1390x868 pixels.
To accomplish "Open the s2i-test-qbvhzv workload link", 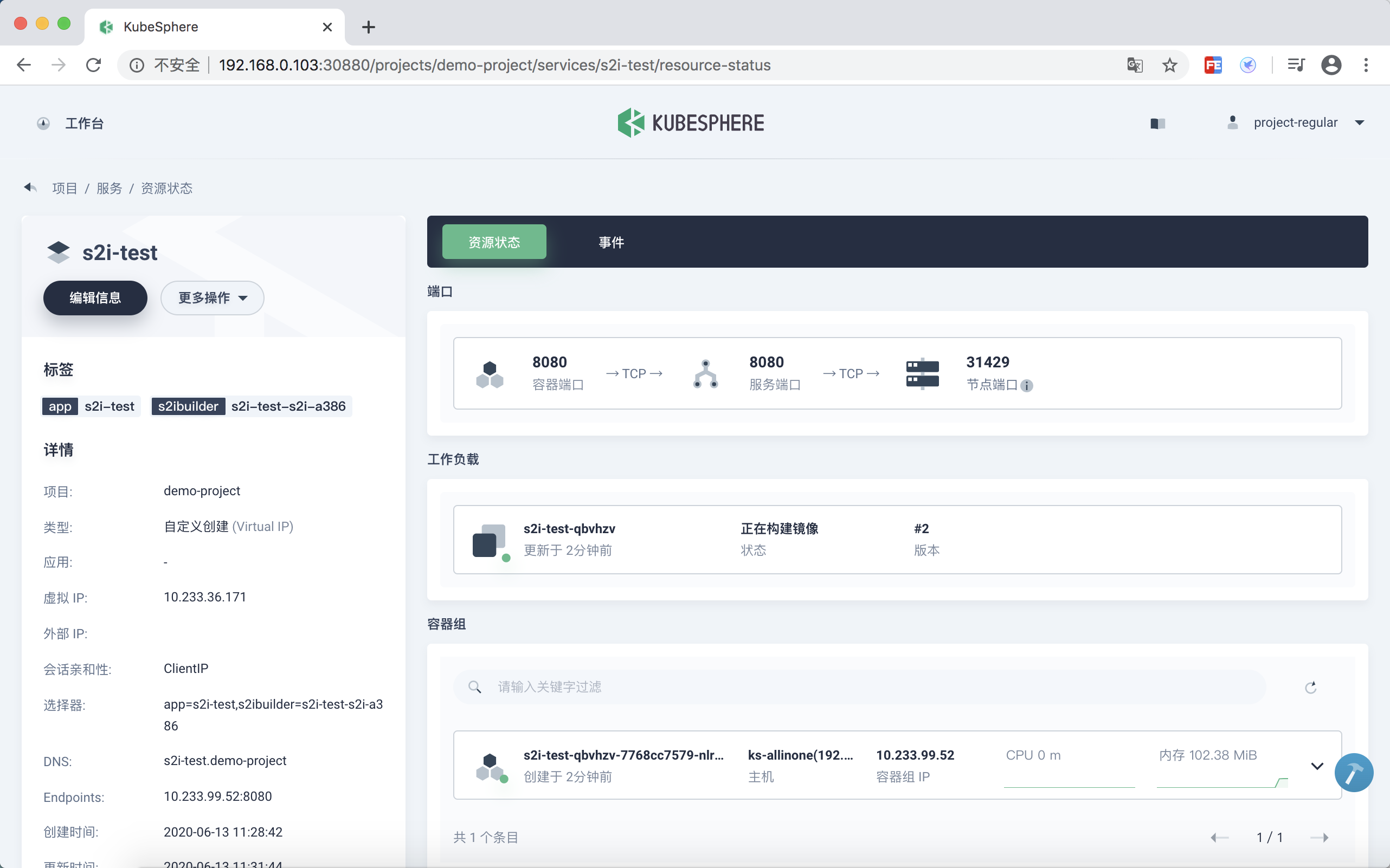I will (x=569, y=528).
